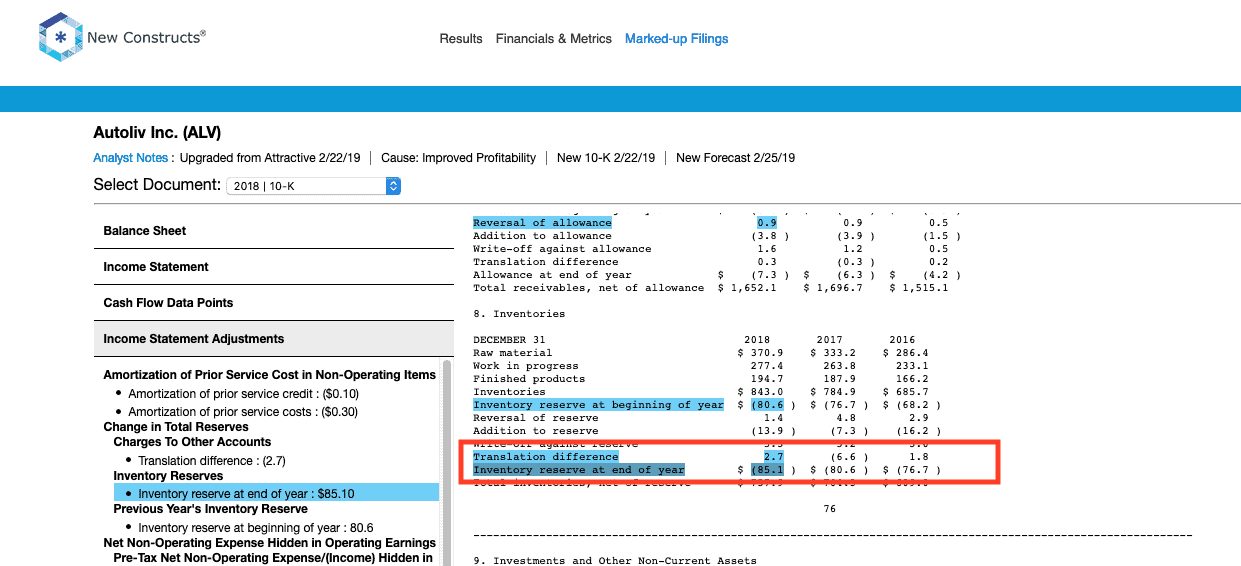Click the New Constructs hexagon logo
Screen dimensions: 1241x566
59,38
